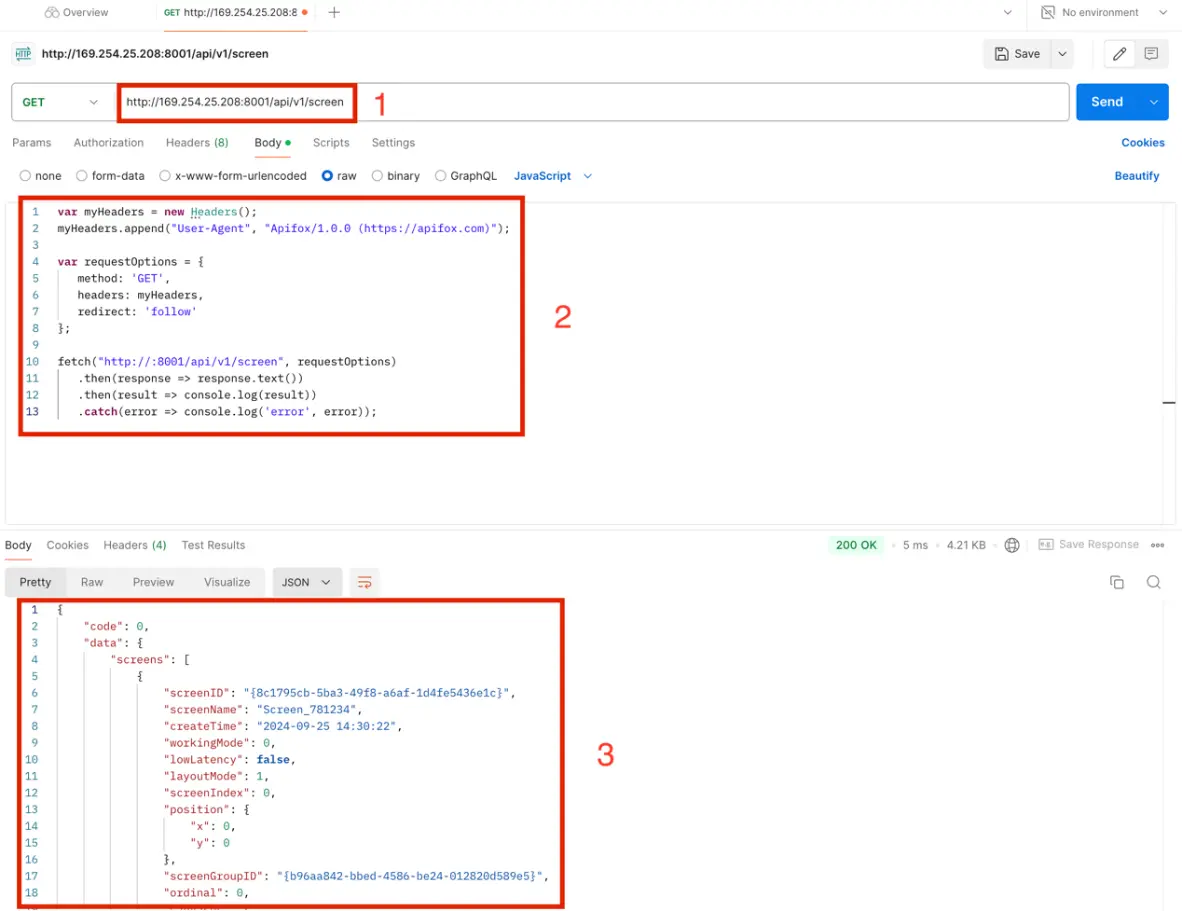
Task: Select the none body type radio button
Action: point(26,176)
